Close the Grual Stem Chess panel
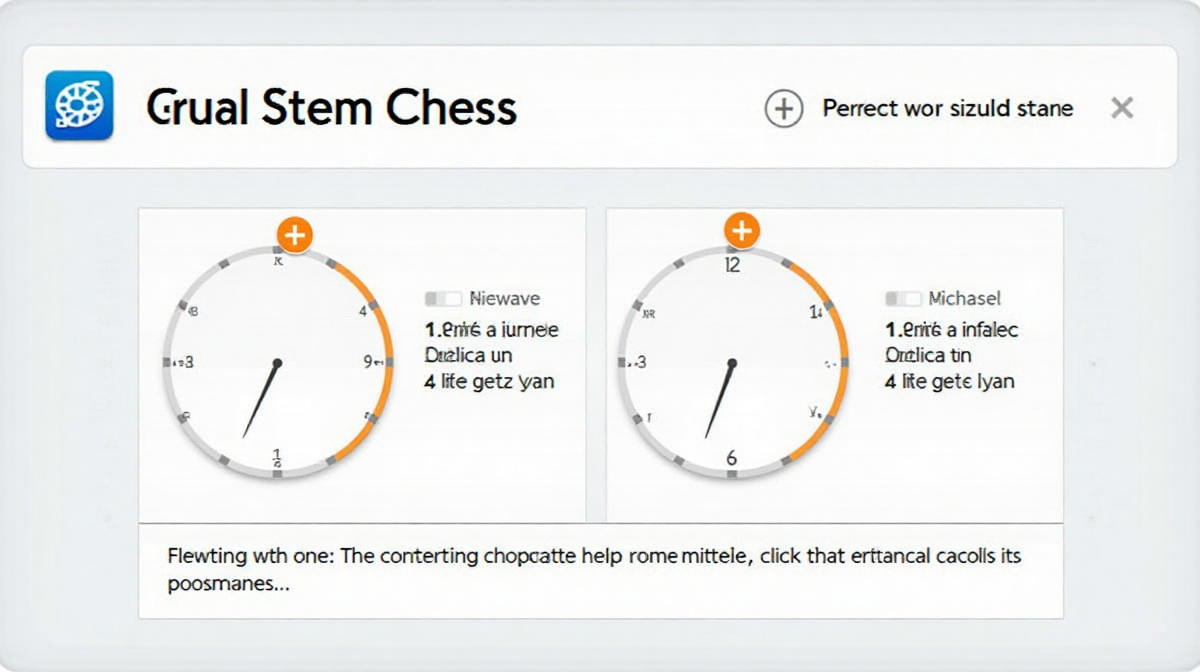Image resolution: width=1200 pixels, height=672 pixels. point(1122,108)
